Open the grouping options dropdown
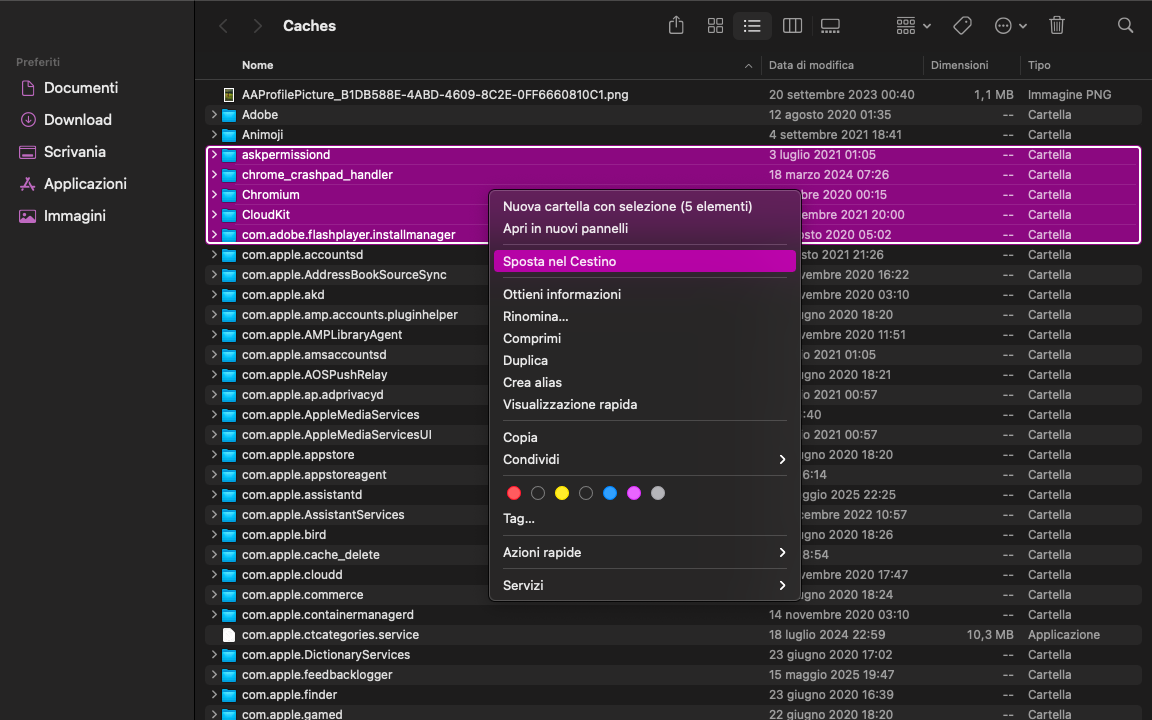 coord(911,25)
